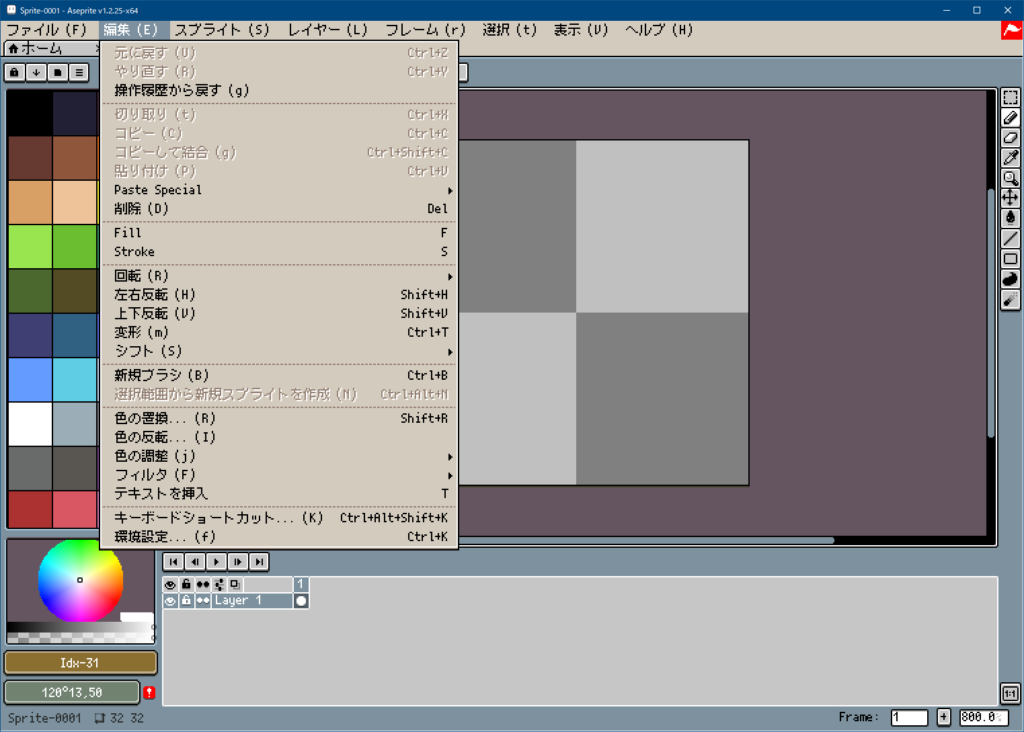Select the Zoom magnifier tool

click(x=1010, y=178)
